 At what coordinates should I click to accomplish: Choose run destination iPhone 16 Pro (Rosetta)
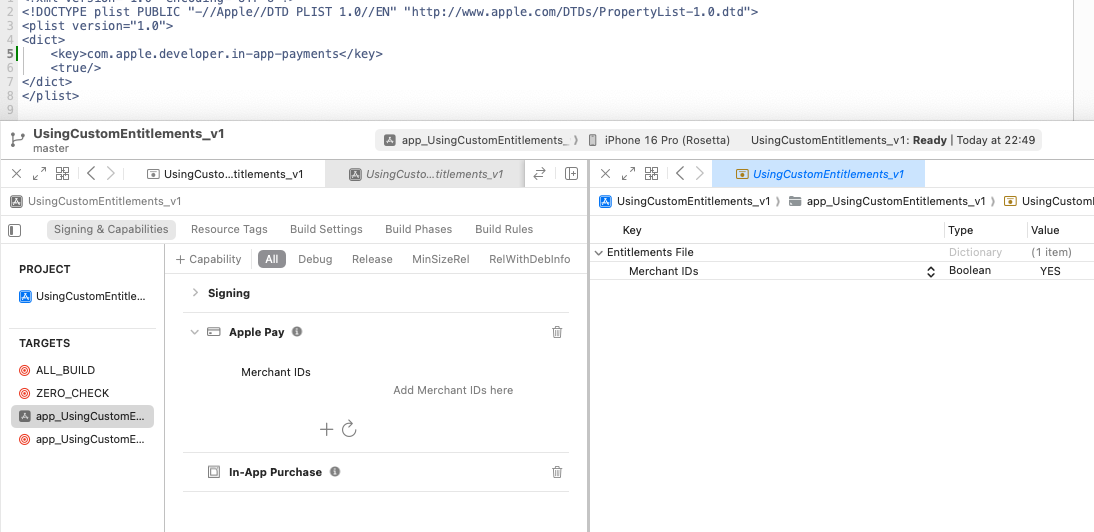point(667,140)
